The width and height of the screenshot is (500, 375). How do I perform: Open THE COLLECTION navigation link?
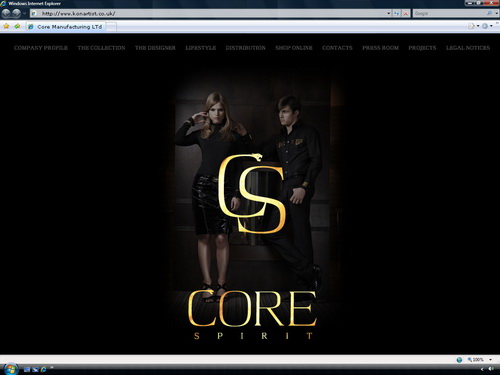pos(102,48)
